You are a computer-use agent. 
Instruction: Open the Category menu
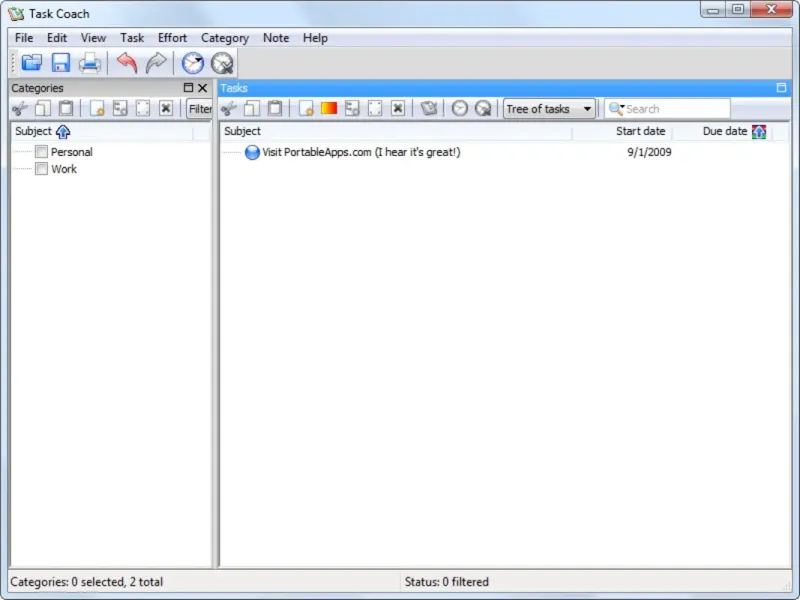pos(225,38)
